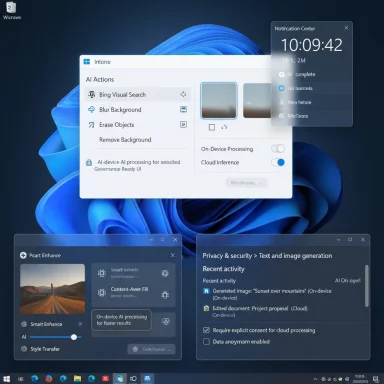Adjust the AI strength slider handle
Viewport: 384px width, 384px height.
tap(74, 337)
